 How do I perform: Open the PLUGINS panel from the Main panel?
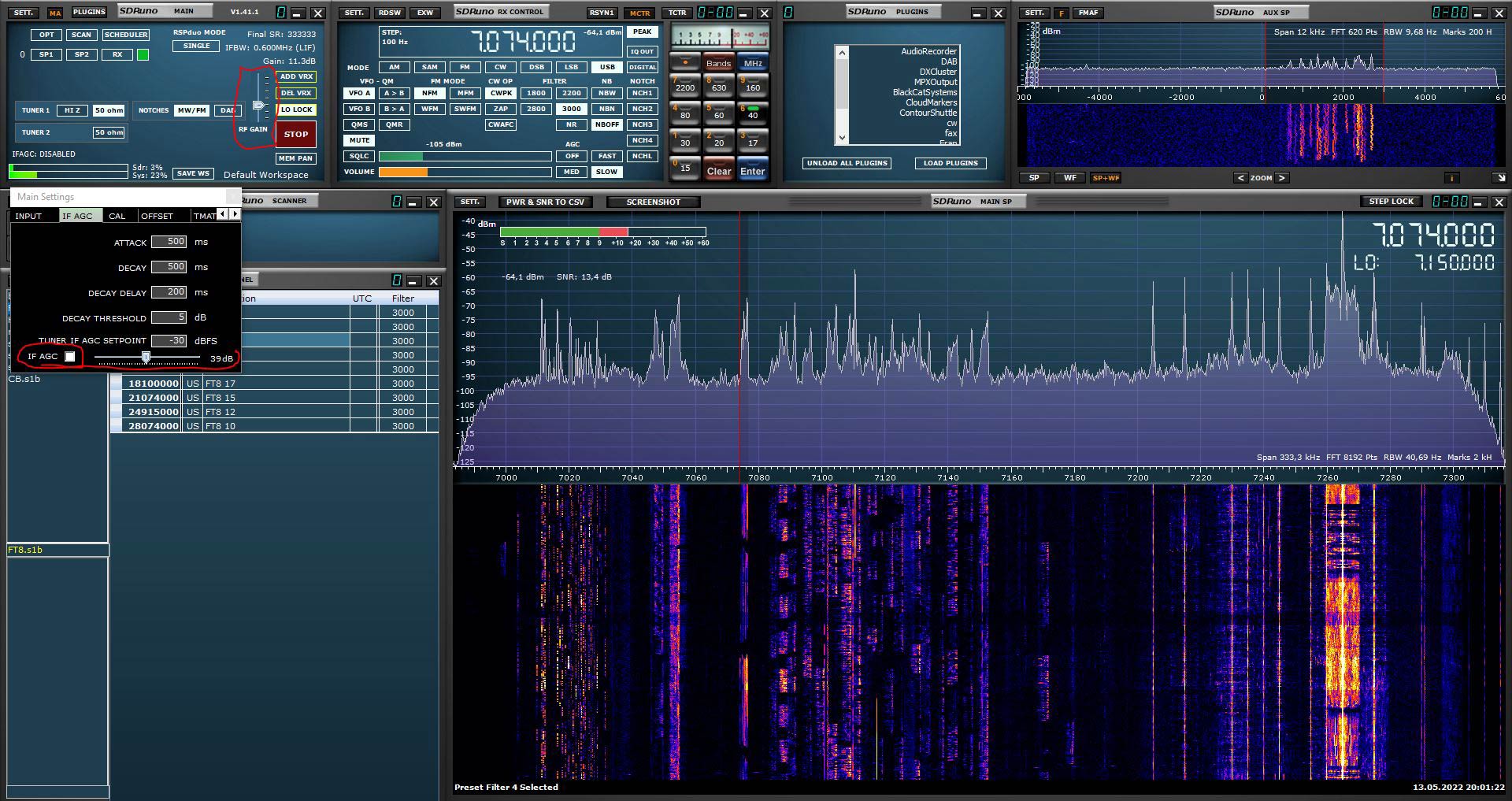click(x=89, y=13)
